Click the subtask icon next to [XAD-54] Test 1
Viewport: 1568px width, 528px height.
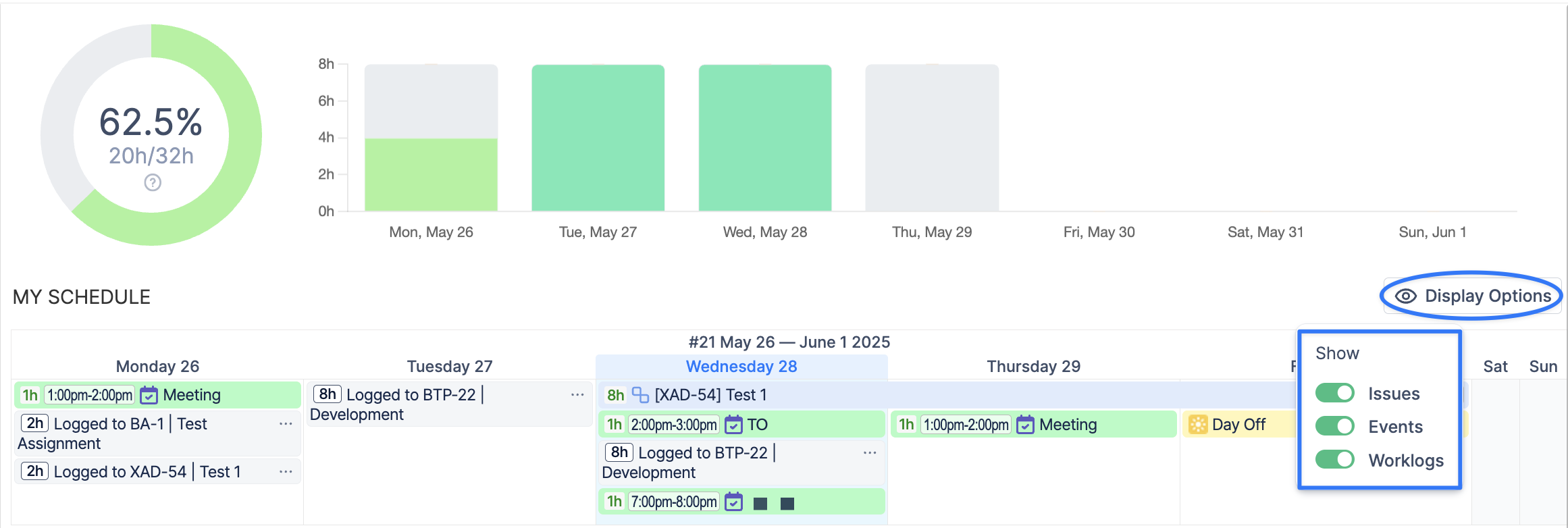point(640,395)
